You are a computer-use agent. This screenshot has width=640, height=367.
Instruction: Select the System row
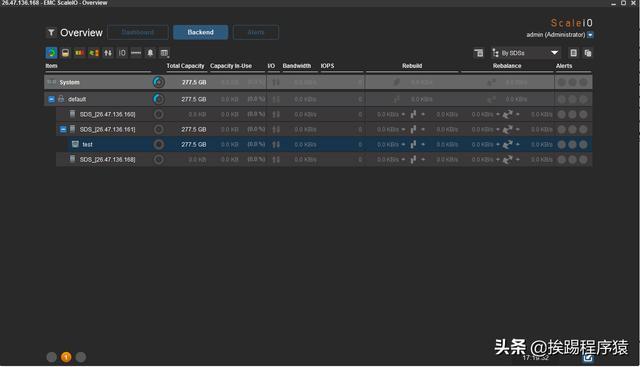point(318,82)
